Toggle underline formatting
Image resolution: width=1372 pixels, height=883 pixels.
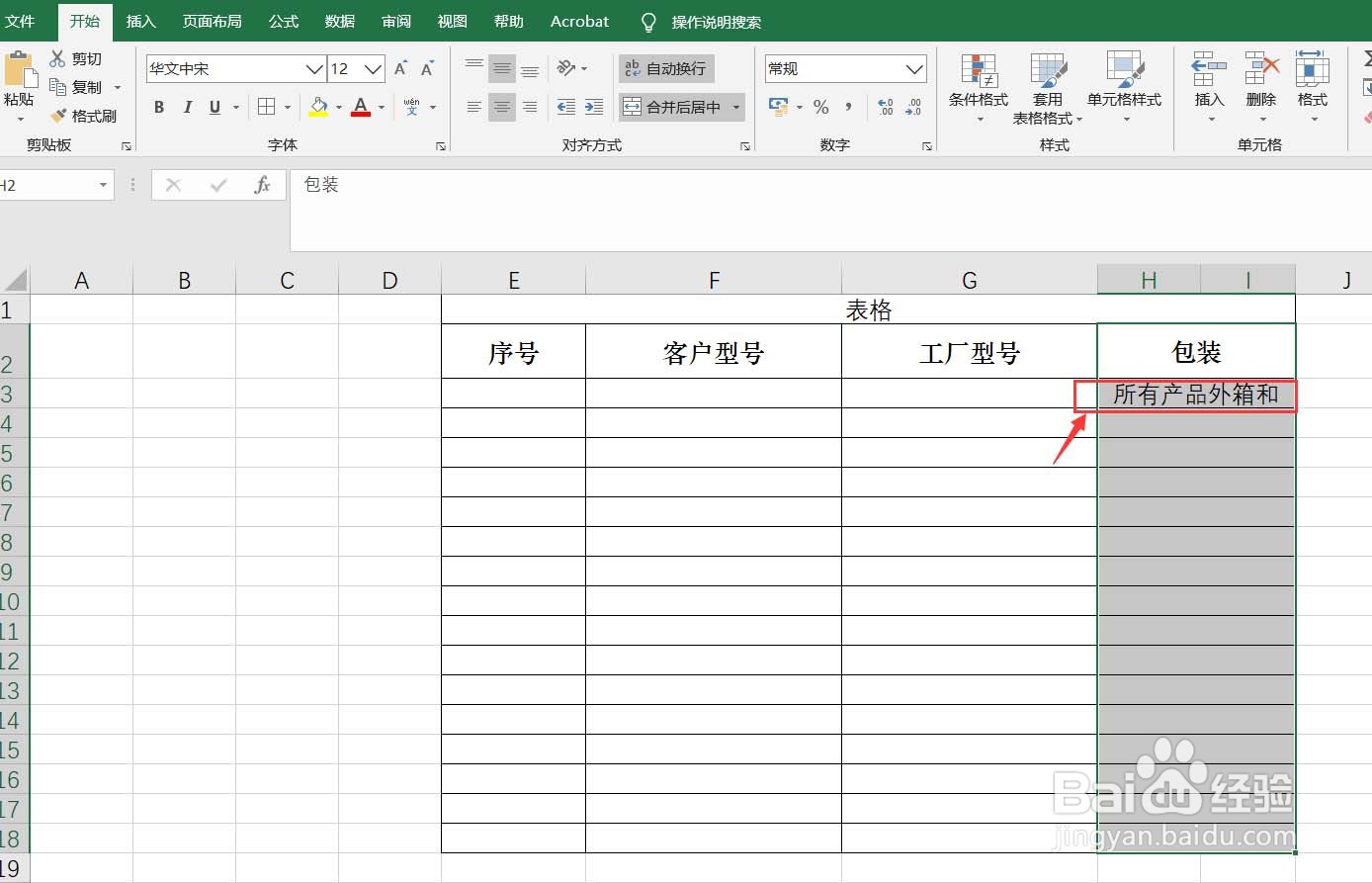(214, 107)
